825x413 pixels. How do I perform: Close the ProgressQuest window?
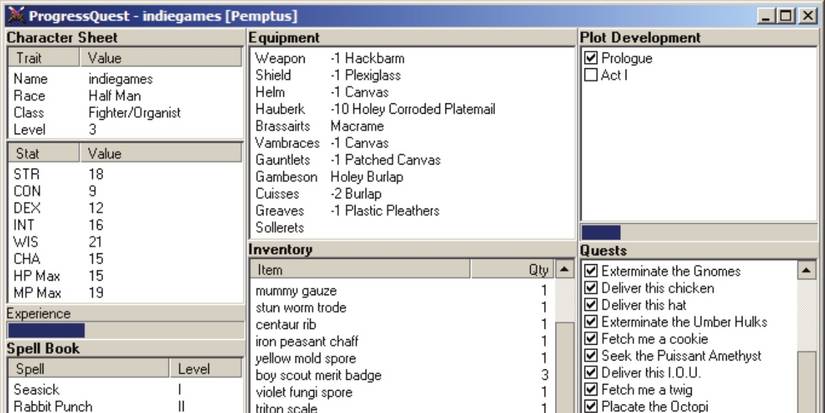click(804, 16)
